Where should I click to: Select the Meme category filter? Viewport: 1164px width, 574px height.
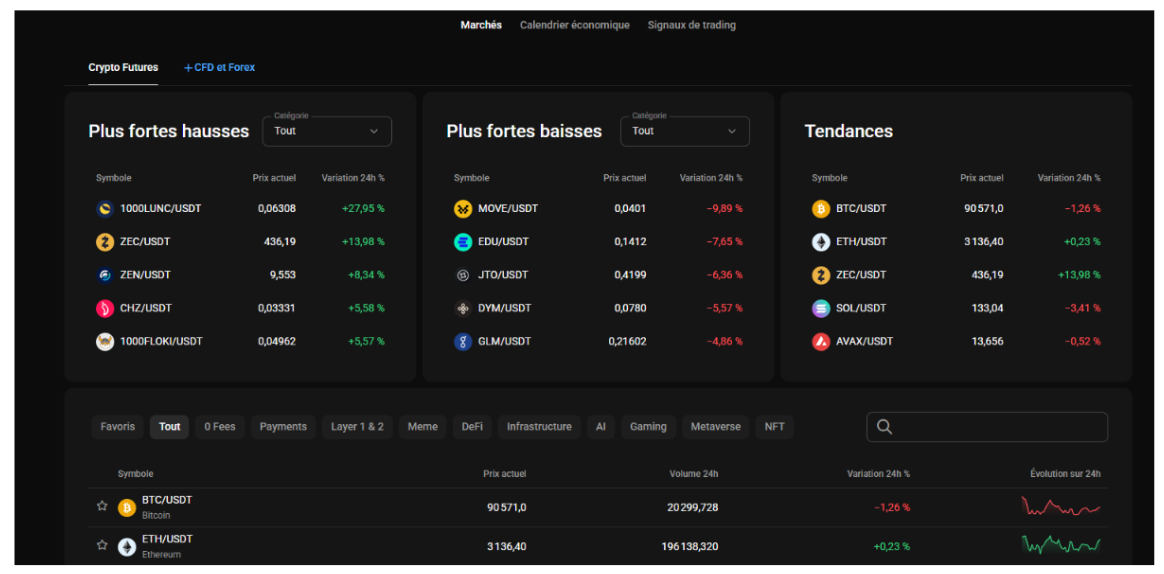[x=422, y=427]
